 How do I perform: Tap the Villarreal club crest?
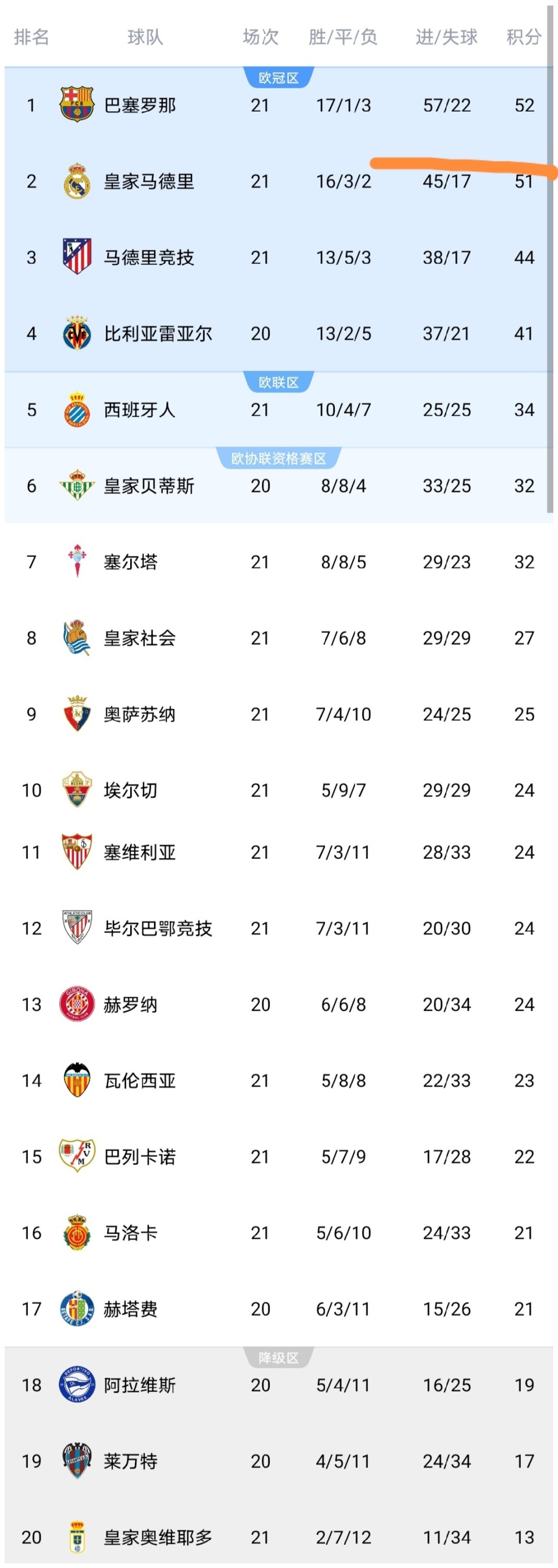pos(77,333)
